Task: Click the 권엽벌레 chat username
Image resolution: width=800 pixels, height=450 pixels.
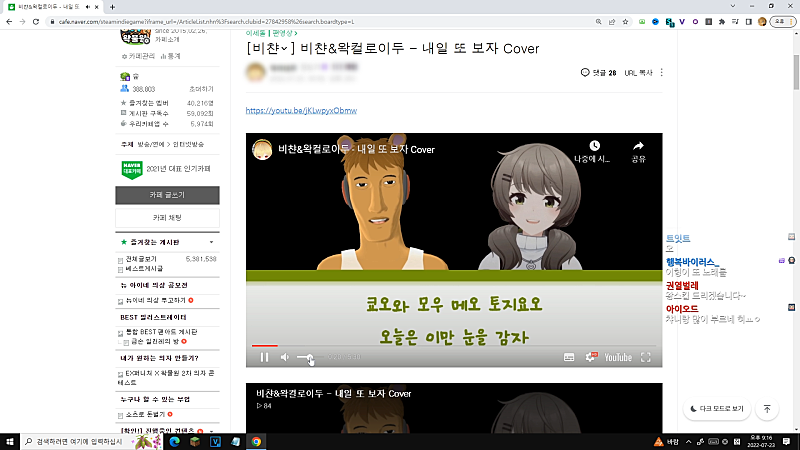Action: (x=682, y=285)
